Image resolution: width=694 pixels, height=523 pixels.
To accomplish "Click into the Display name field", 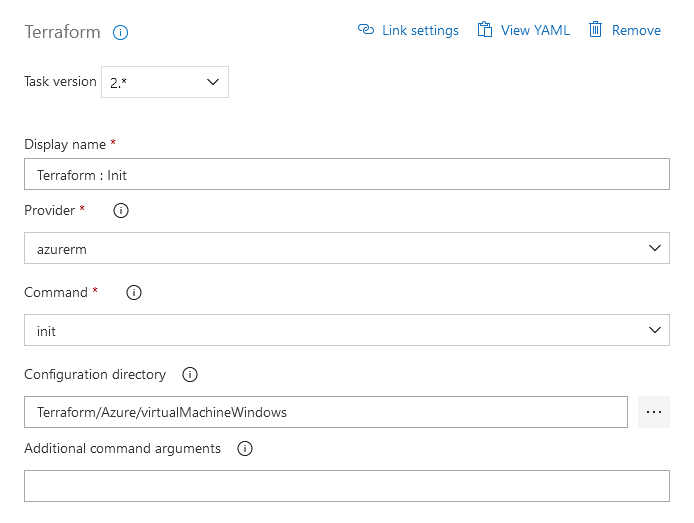I will pyautogui.click(x=347, y=174).
